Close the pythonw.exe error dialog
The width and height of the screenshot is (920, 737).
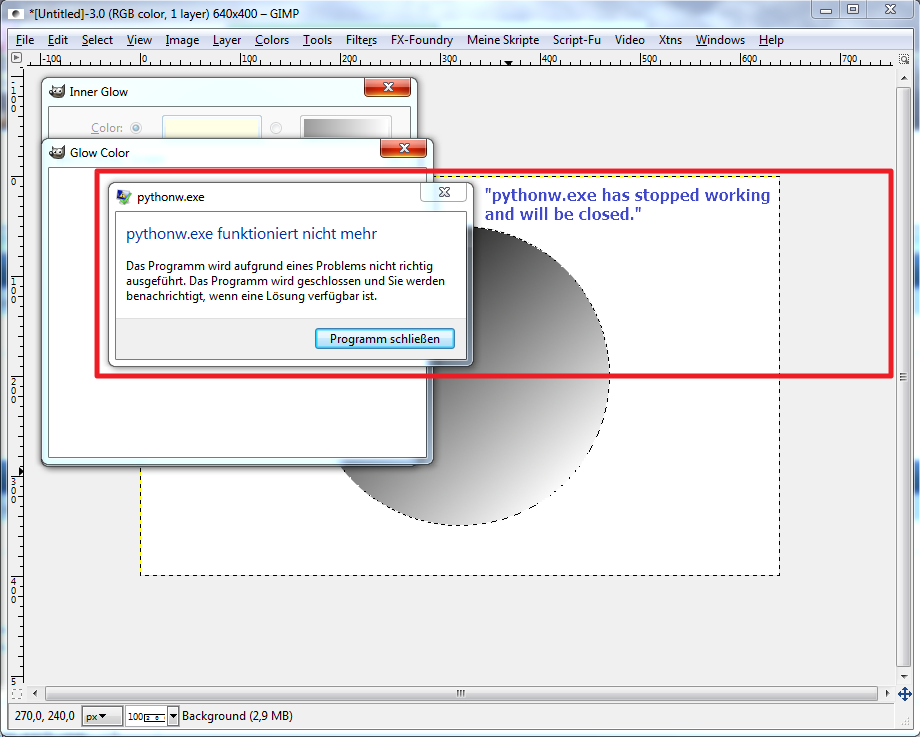444,192
